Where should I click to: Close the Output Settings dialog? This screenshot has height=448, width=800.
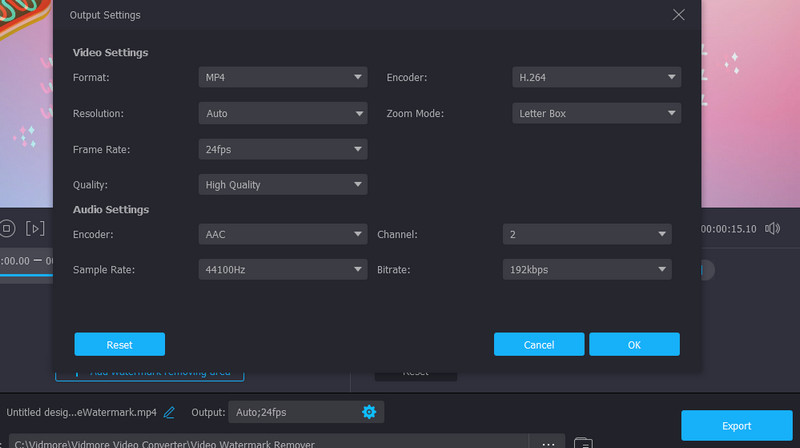tap(679, 15)
